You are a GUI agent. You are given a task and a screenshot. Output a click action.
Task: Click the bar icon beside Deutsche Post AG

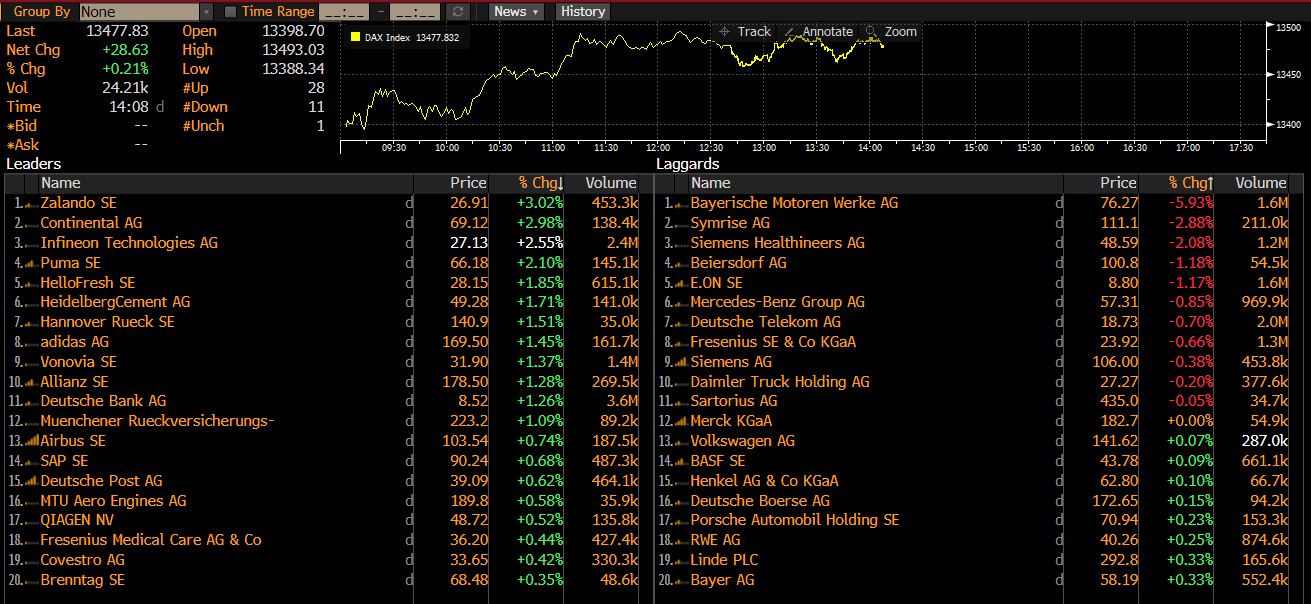tap(31, 481)
